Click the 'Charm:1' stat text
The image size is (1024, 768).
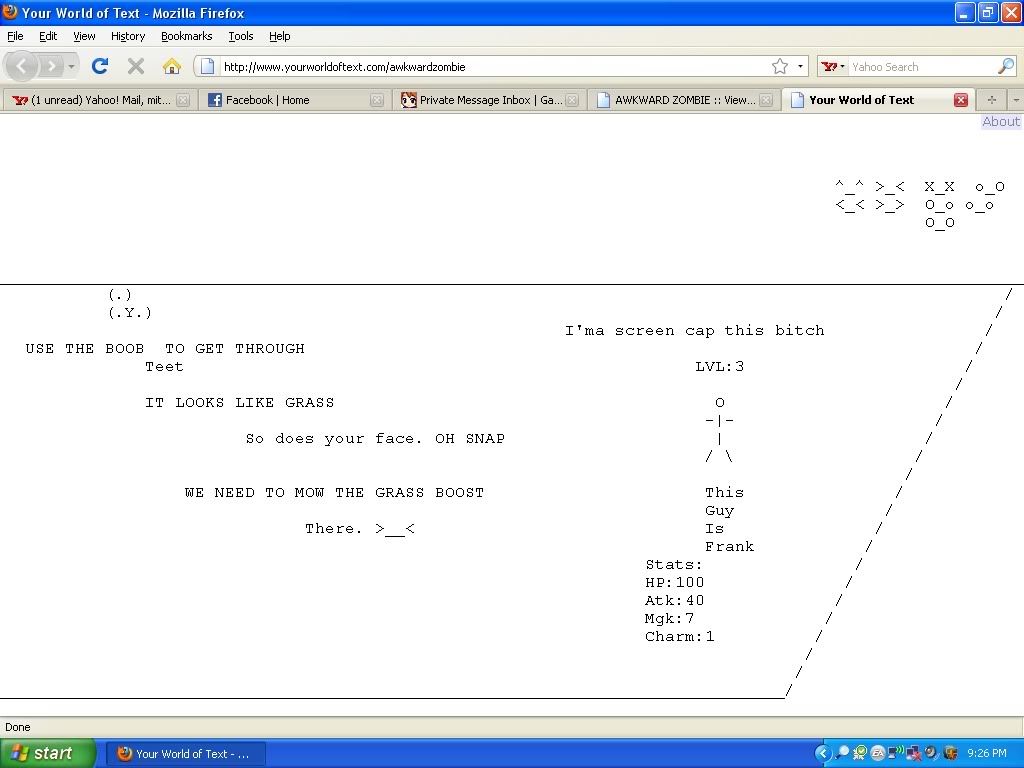click(680, 636)
